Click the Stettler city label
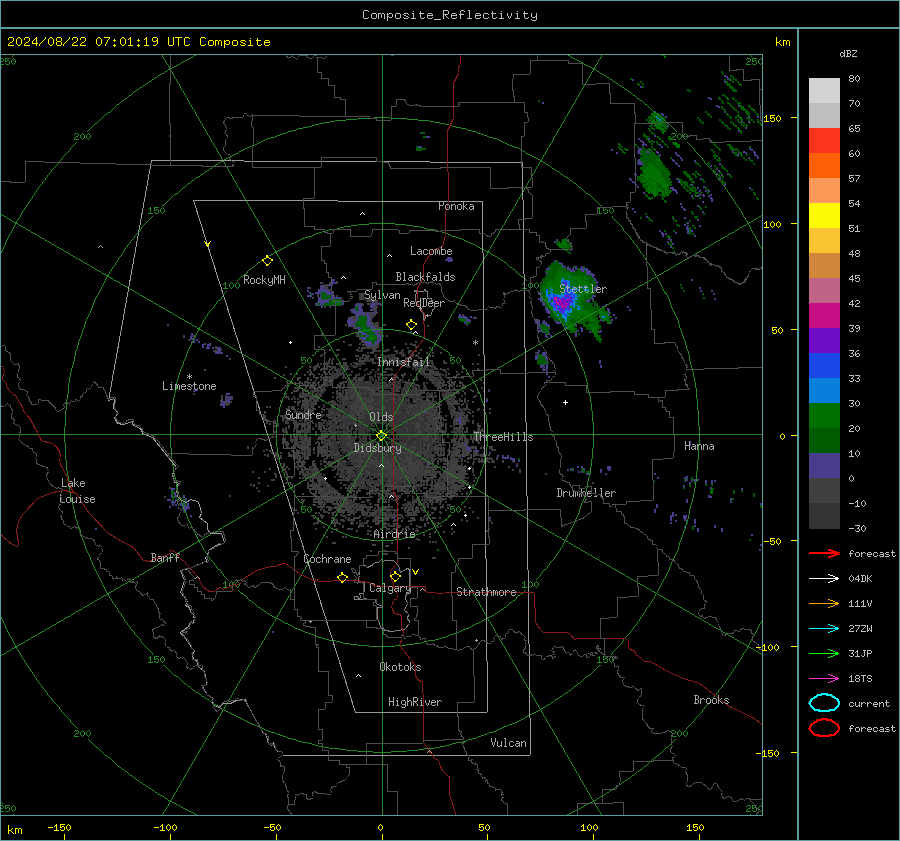 (583, 289)
